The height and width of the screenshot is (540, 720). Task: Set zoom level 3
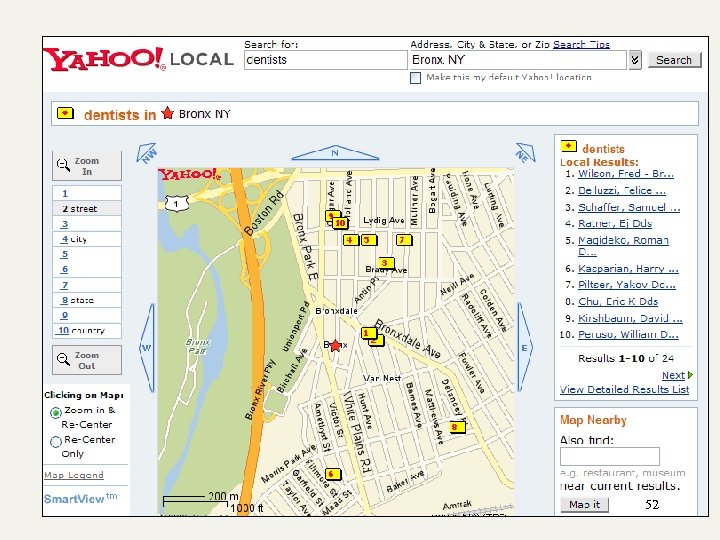87,224
